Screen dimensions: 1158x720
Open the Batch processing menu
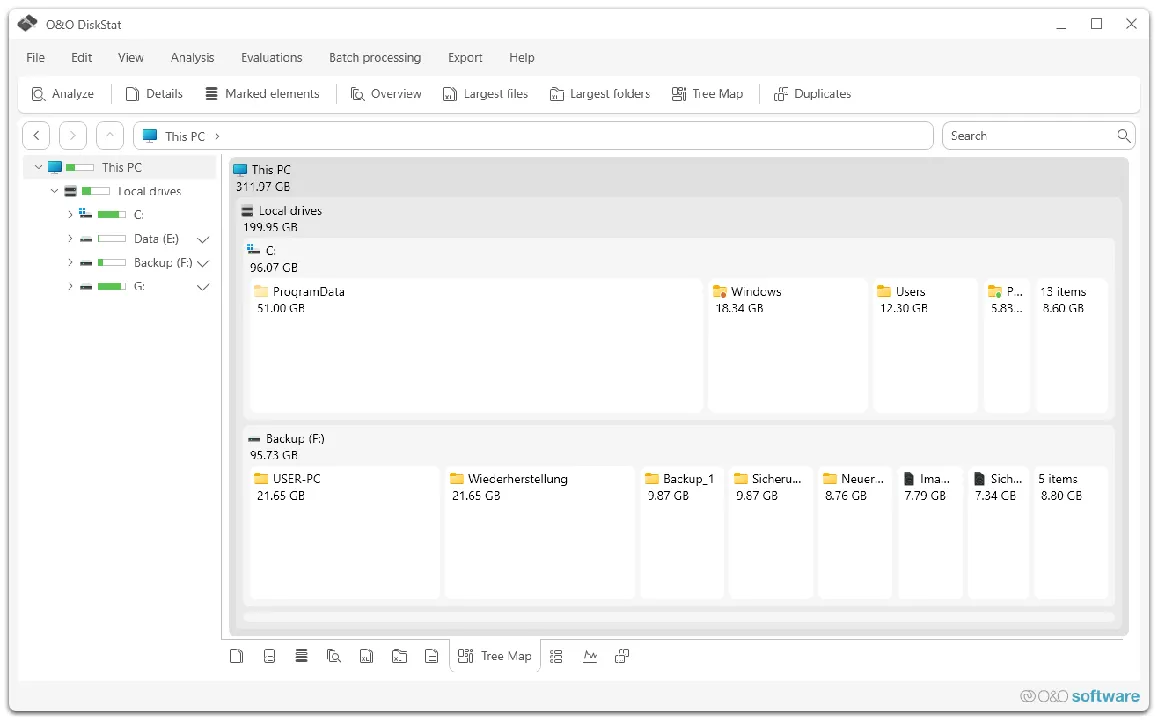tap(375, 58)
